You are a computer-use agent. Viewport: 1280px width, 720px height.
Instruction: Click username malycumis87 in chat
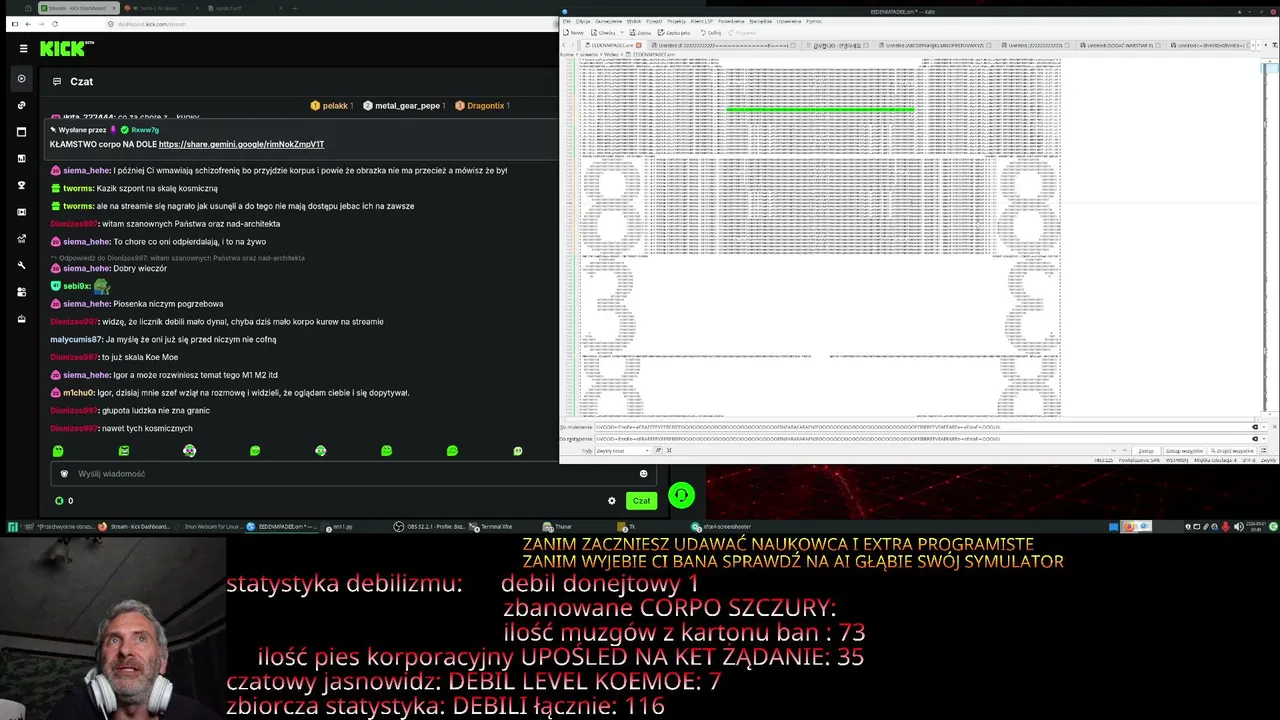pos(76,339)
